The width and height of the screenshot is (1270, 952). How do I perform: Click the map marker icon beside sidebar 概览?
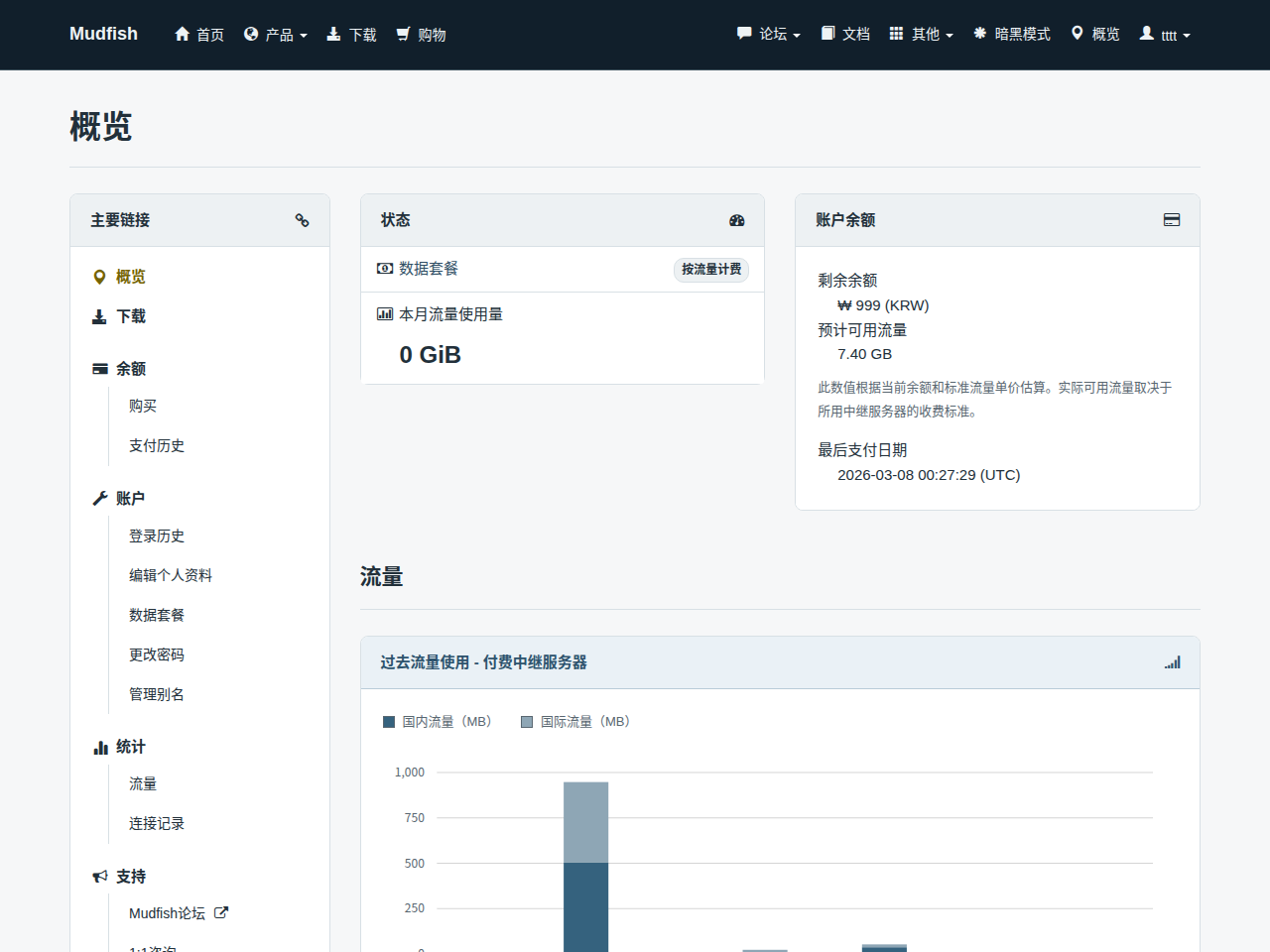pyautogui.click(x=99, y=277)
